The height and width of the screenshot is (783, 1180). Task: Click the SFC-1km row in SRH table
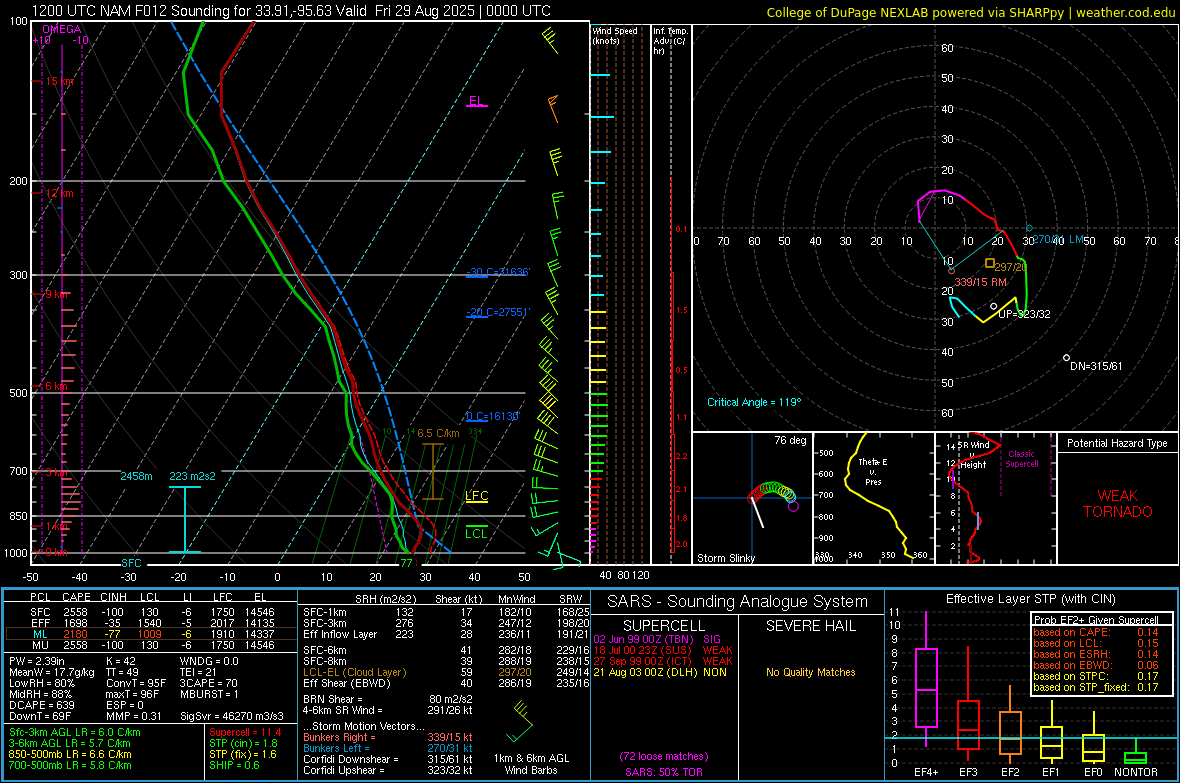[x=446, y=612]
